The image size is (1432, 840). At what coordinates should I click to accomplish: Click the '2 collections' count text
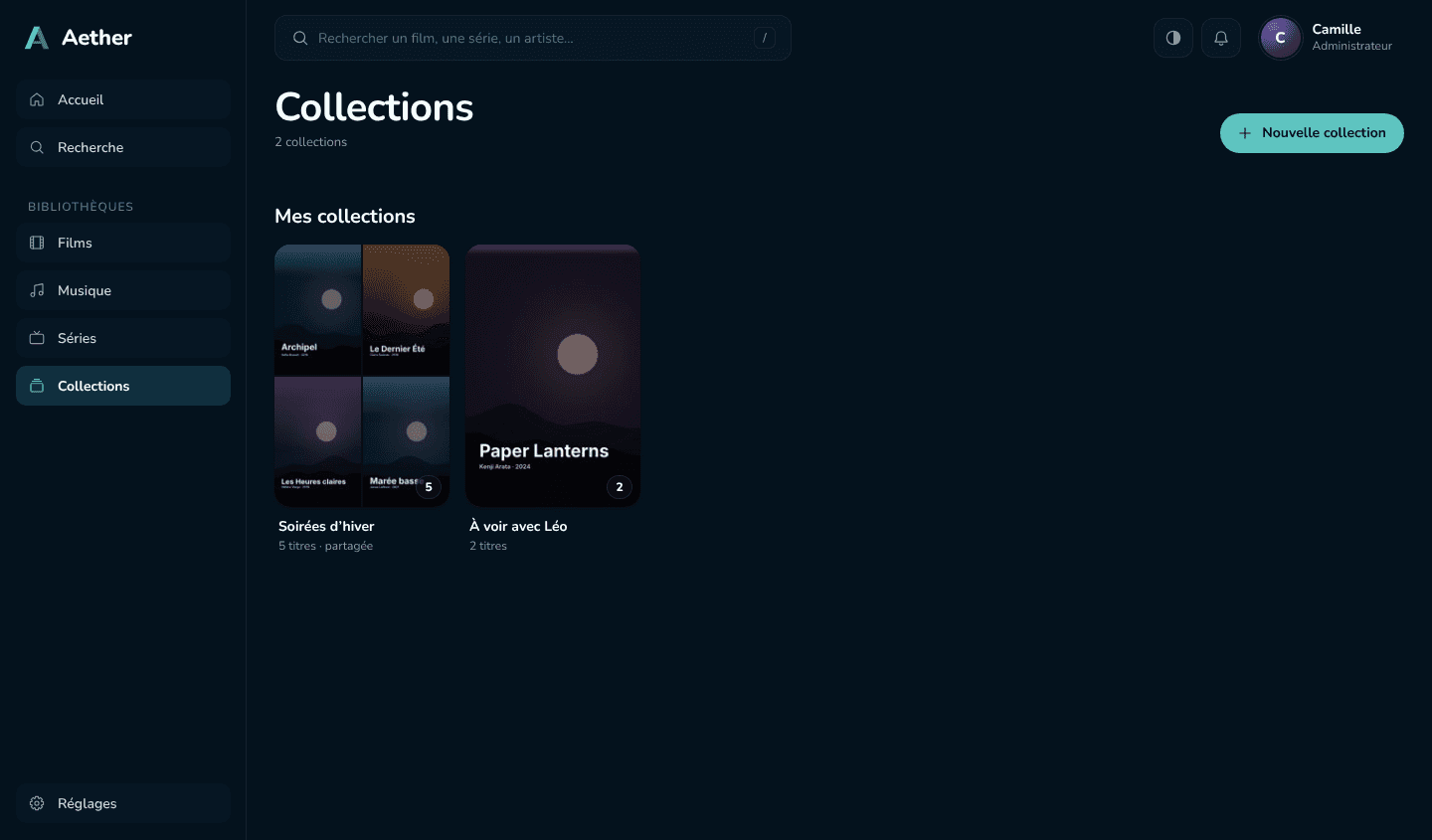point(310,142)
